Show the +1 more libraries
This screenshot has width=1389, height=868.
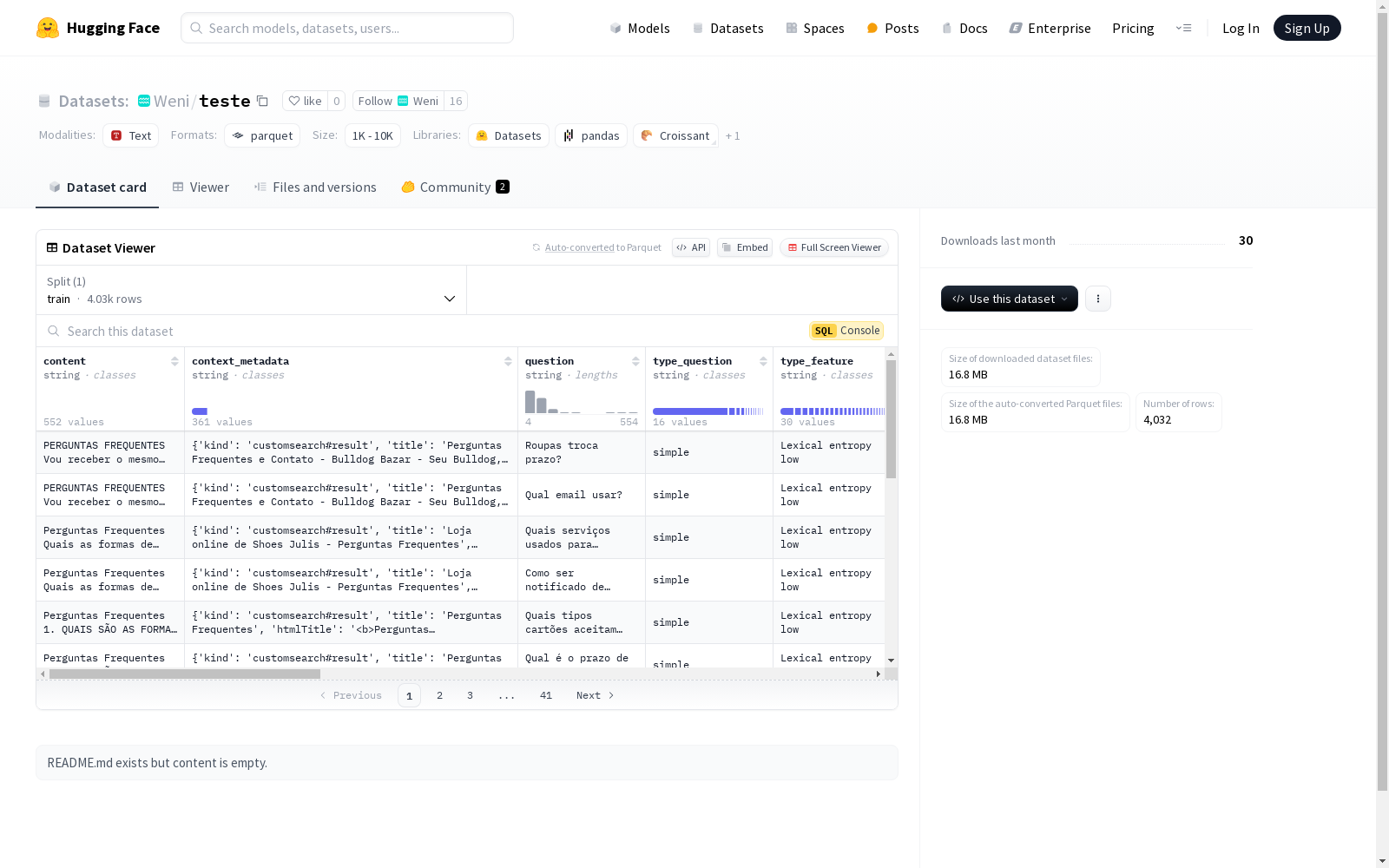click(733, 135)
